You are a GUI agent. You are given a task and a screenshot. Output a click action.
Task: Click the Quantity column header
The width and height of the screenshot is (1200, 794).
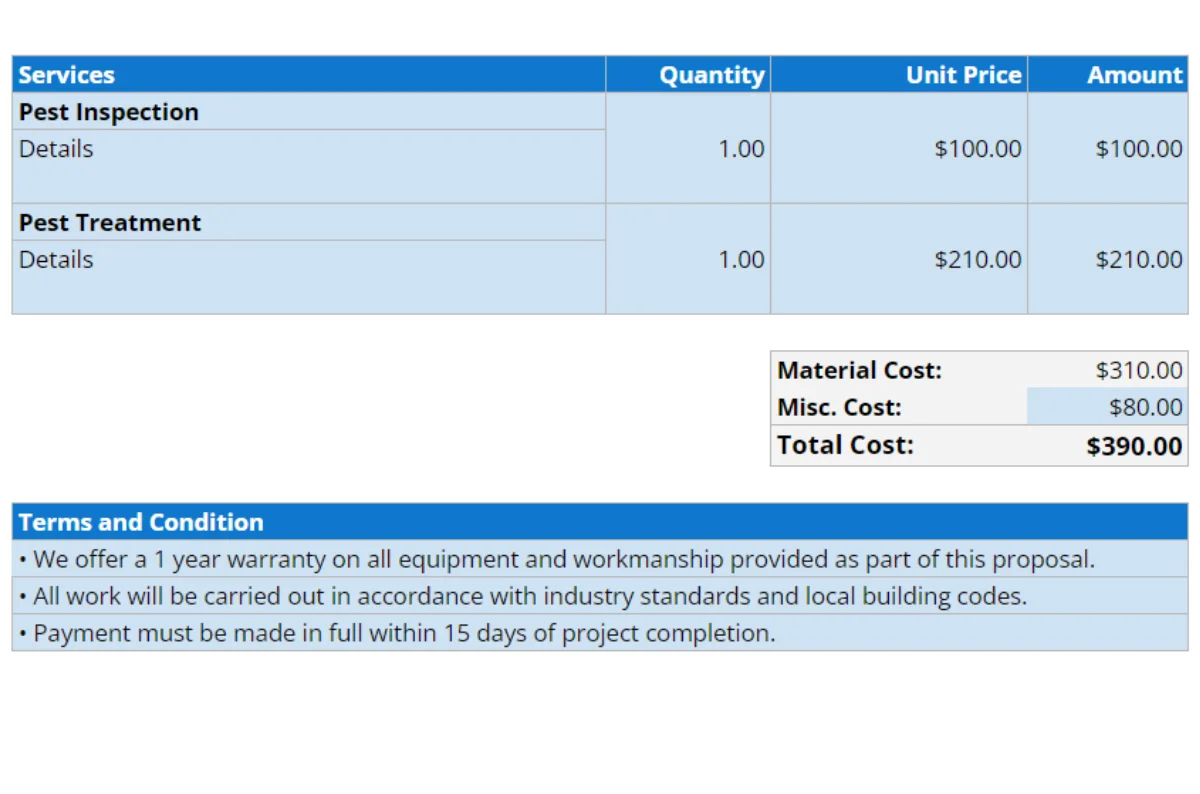click(x=711, y=74)
